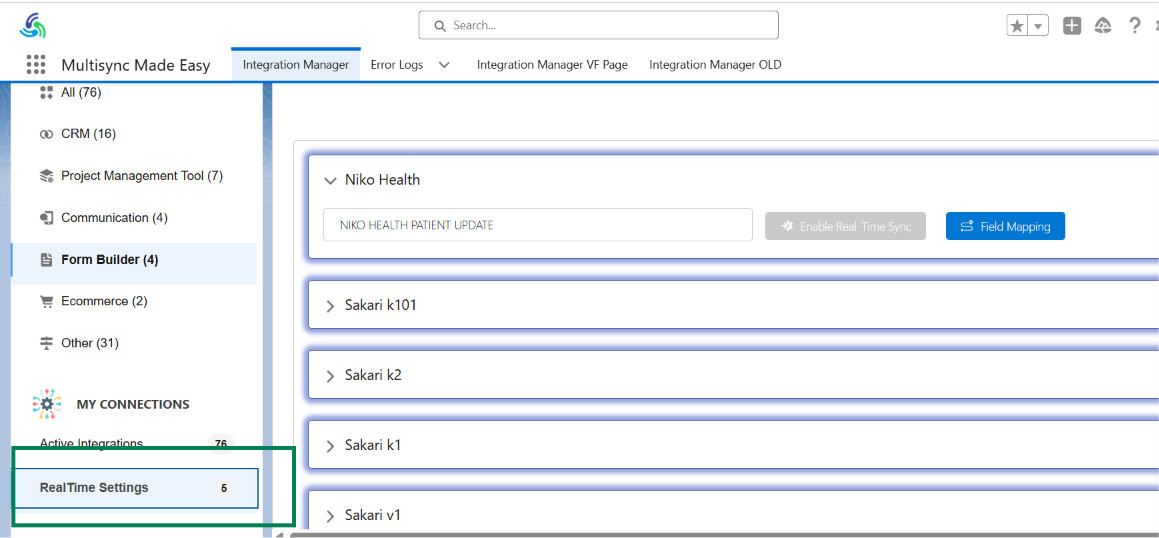
Task: Click the Multisync Made Easy app name
Action: (x=136, y=65)
